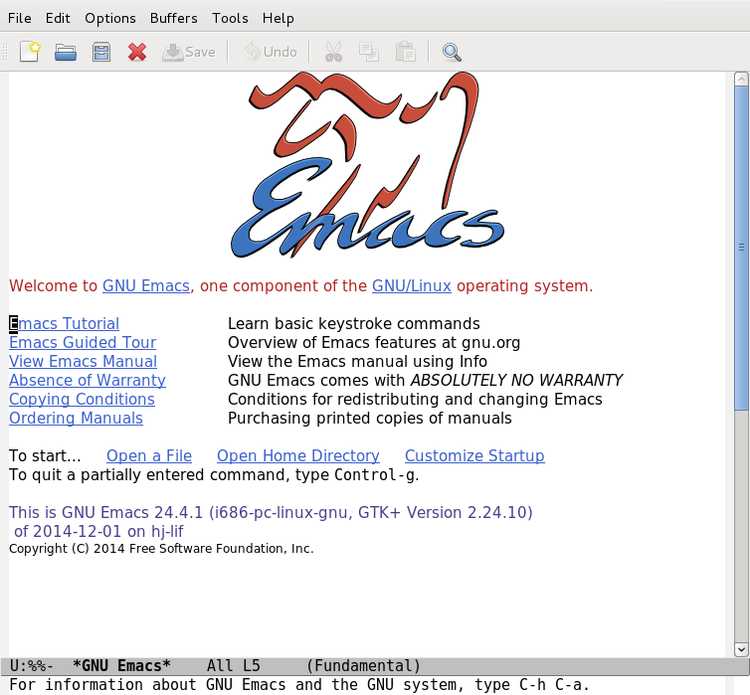Click (Fundamental) mode in the mode line
The width and height of the screenshot is (750, 695).
[364, 666]
